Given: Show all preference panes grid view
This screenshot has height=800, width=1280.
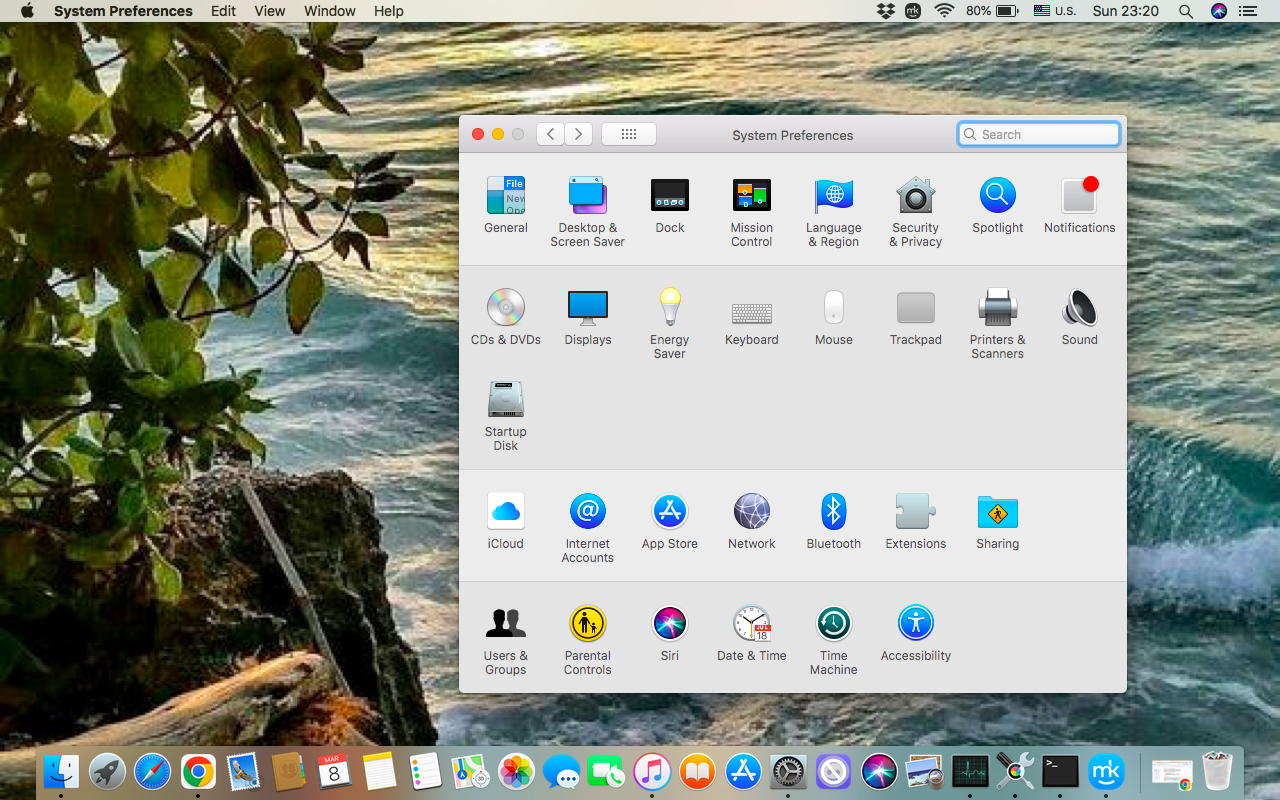Looking at the screenshot, I should 628,133.
